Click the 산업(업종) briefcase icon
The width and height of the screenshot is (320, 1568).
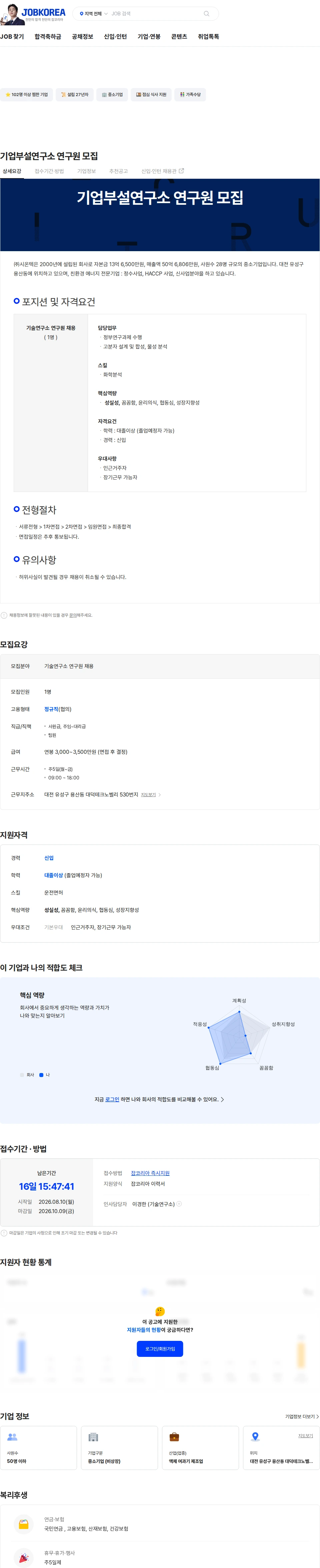point(174,1437)
